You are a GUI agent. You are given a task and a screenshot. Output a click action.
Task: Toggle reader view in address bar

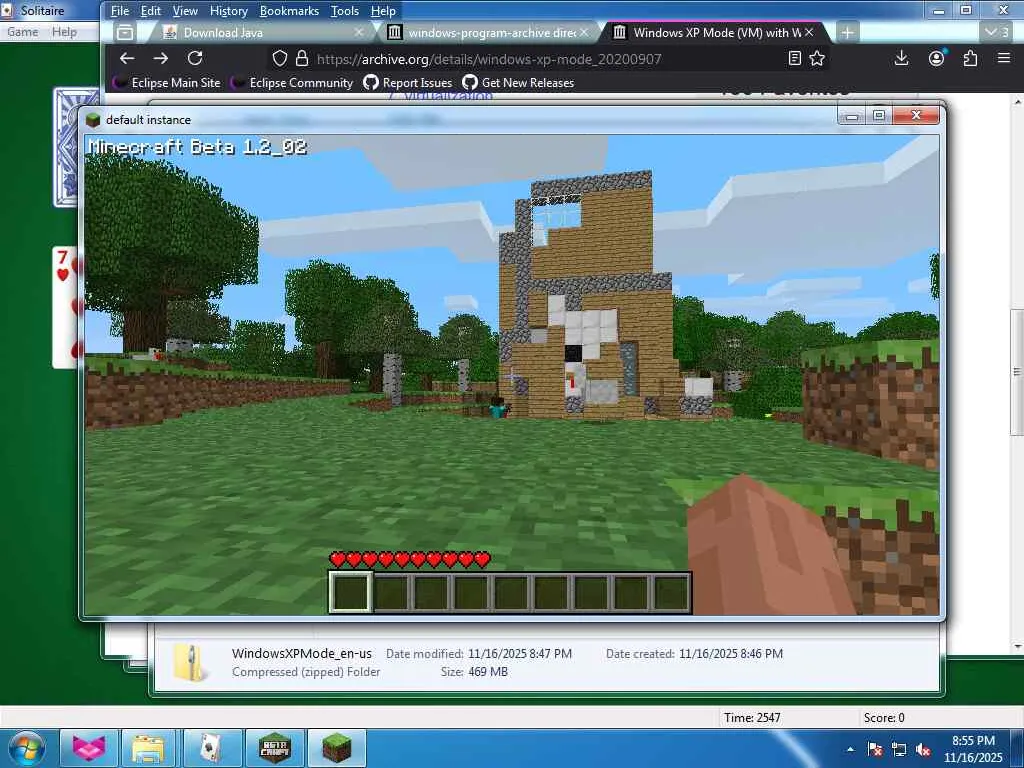click(795, 59)
